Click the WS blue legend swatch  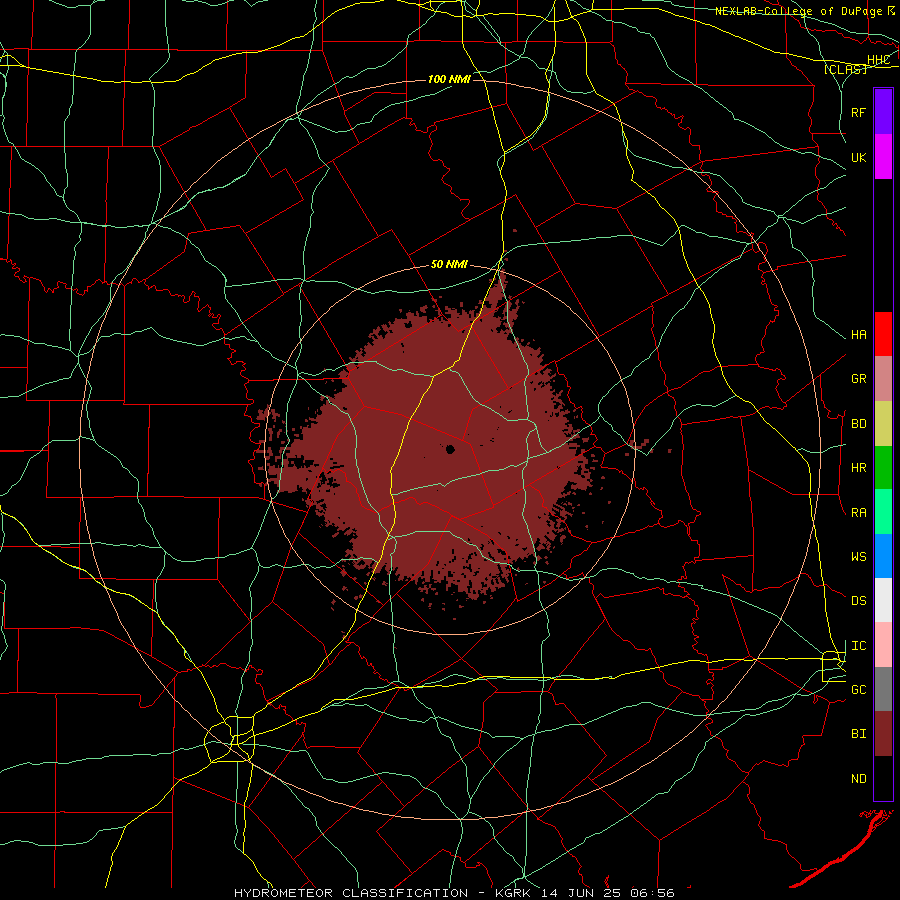coord(883,556)
